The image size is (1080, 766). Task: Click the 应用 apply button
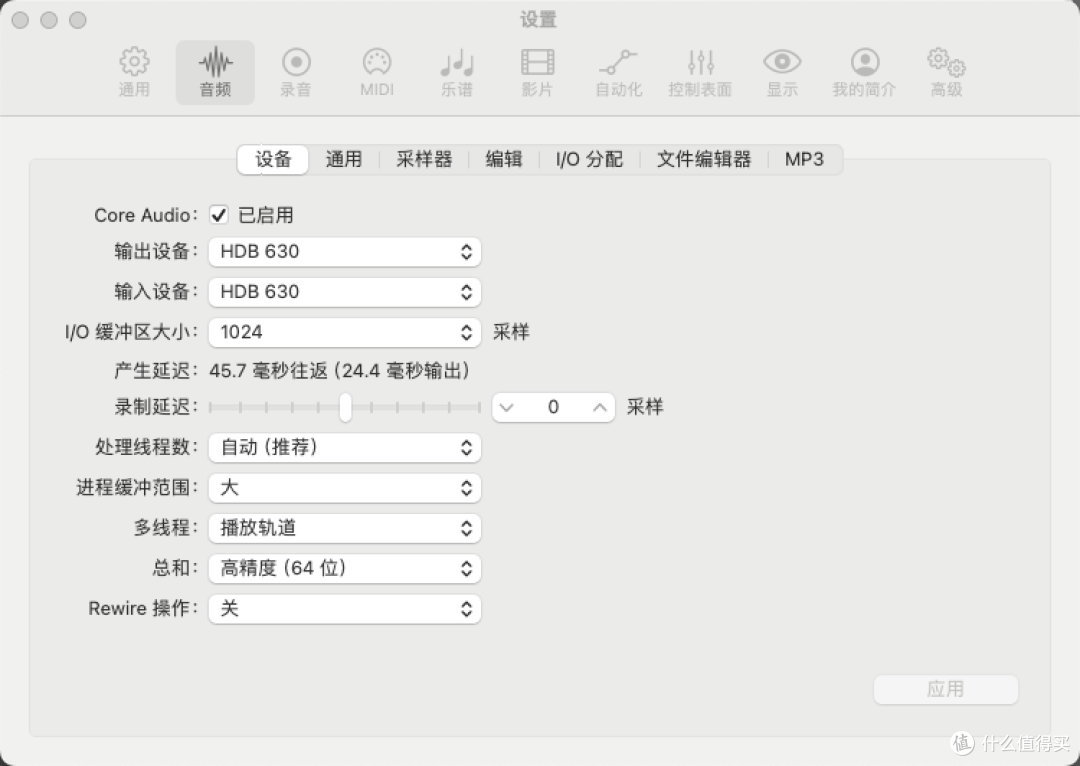(x=945, y=690)
